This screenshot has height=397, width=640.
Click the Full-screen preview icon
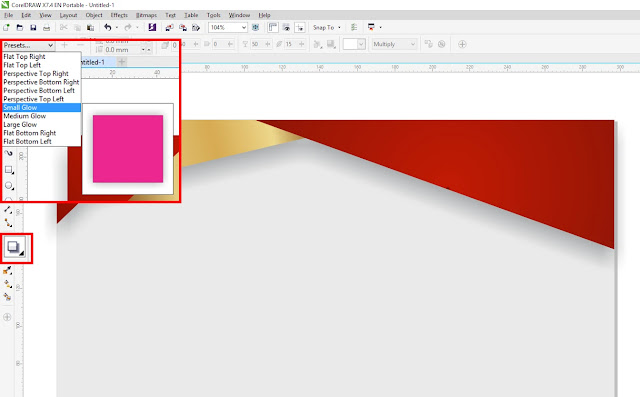[256, 27]
